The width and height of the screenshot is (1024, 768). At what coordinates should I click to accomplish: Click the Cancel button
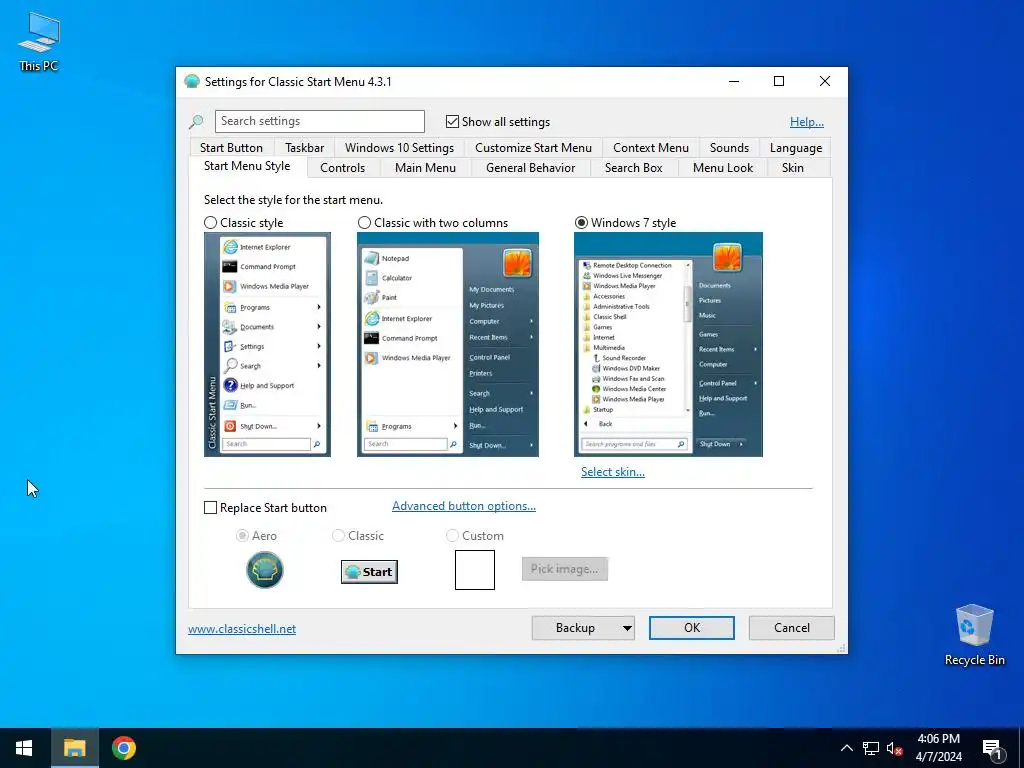click(x=792, y=628)
